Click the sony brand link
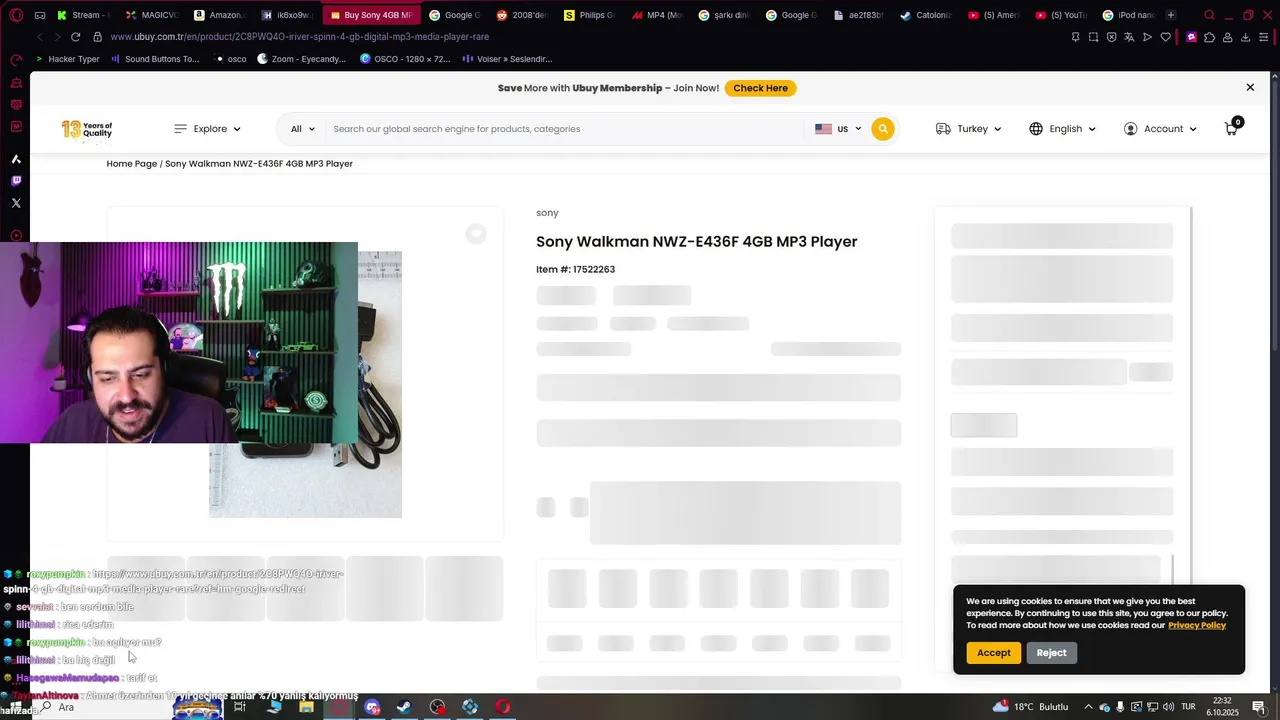Screen dimensions: 1280x720 tap(547, 213)
